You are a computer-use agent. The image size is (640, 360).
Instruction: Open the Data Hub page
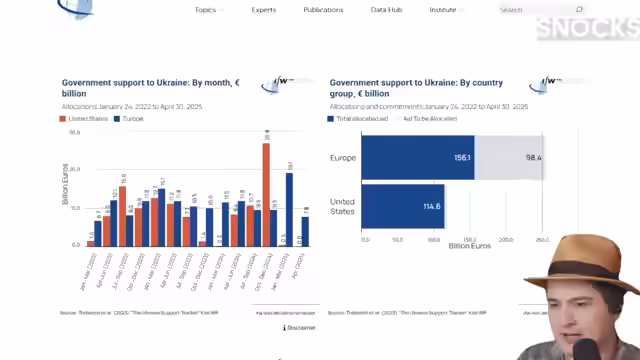point(386,10)
